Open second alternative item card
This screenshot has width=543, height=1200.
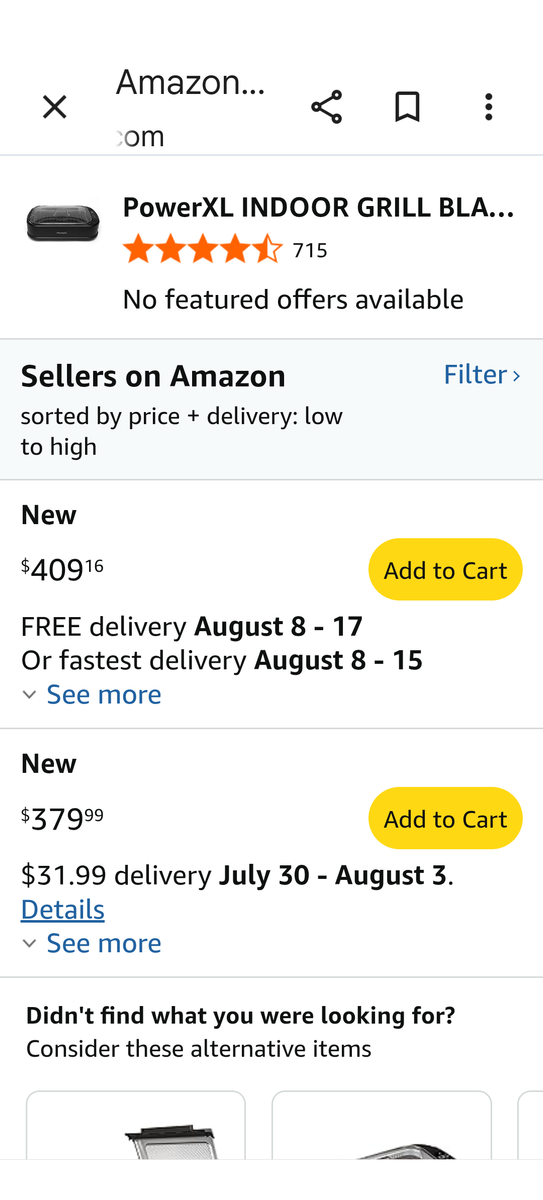(382, 1125)
